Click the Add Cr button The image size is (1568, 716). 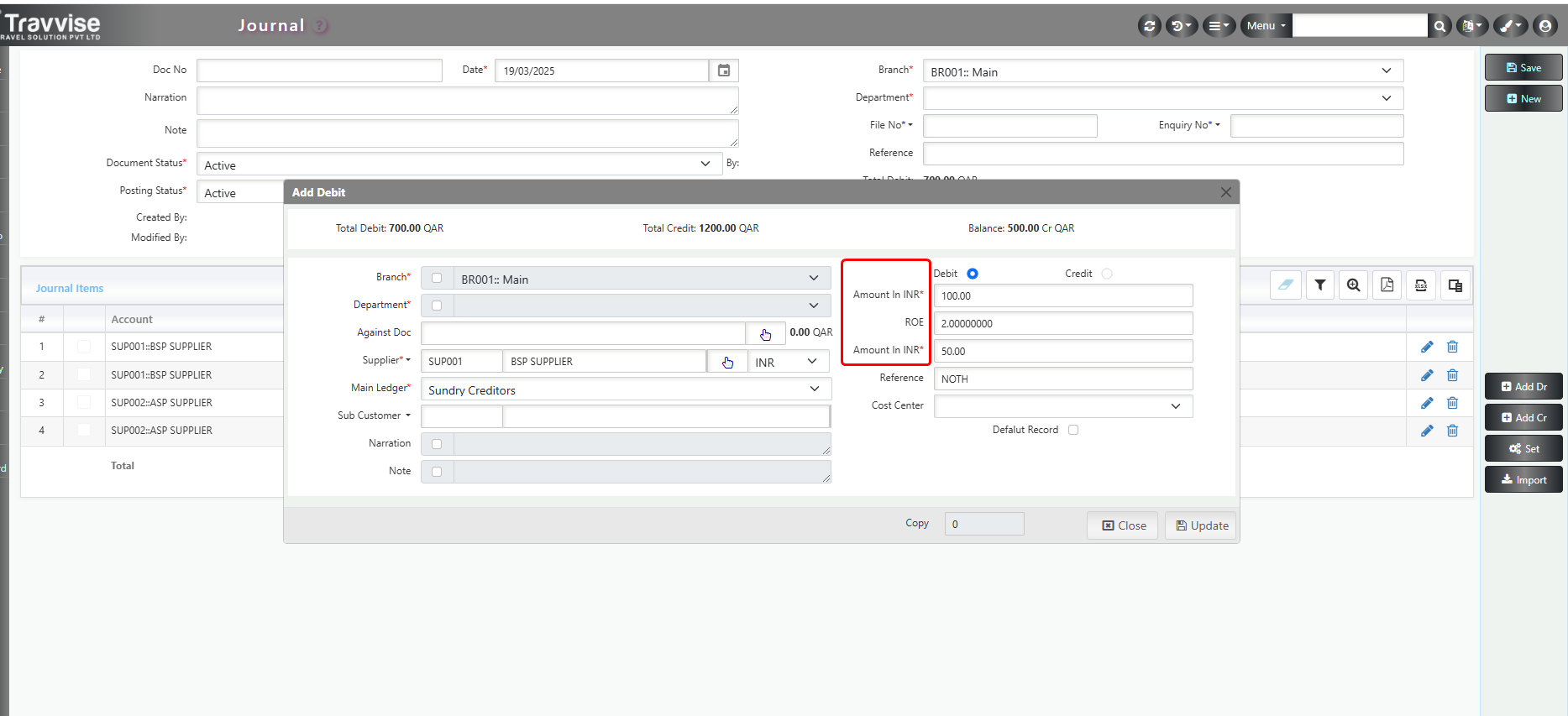1523,417
